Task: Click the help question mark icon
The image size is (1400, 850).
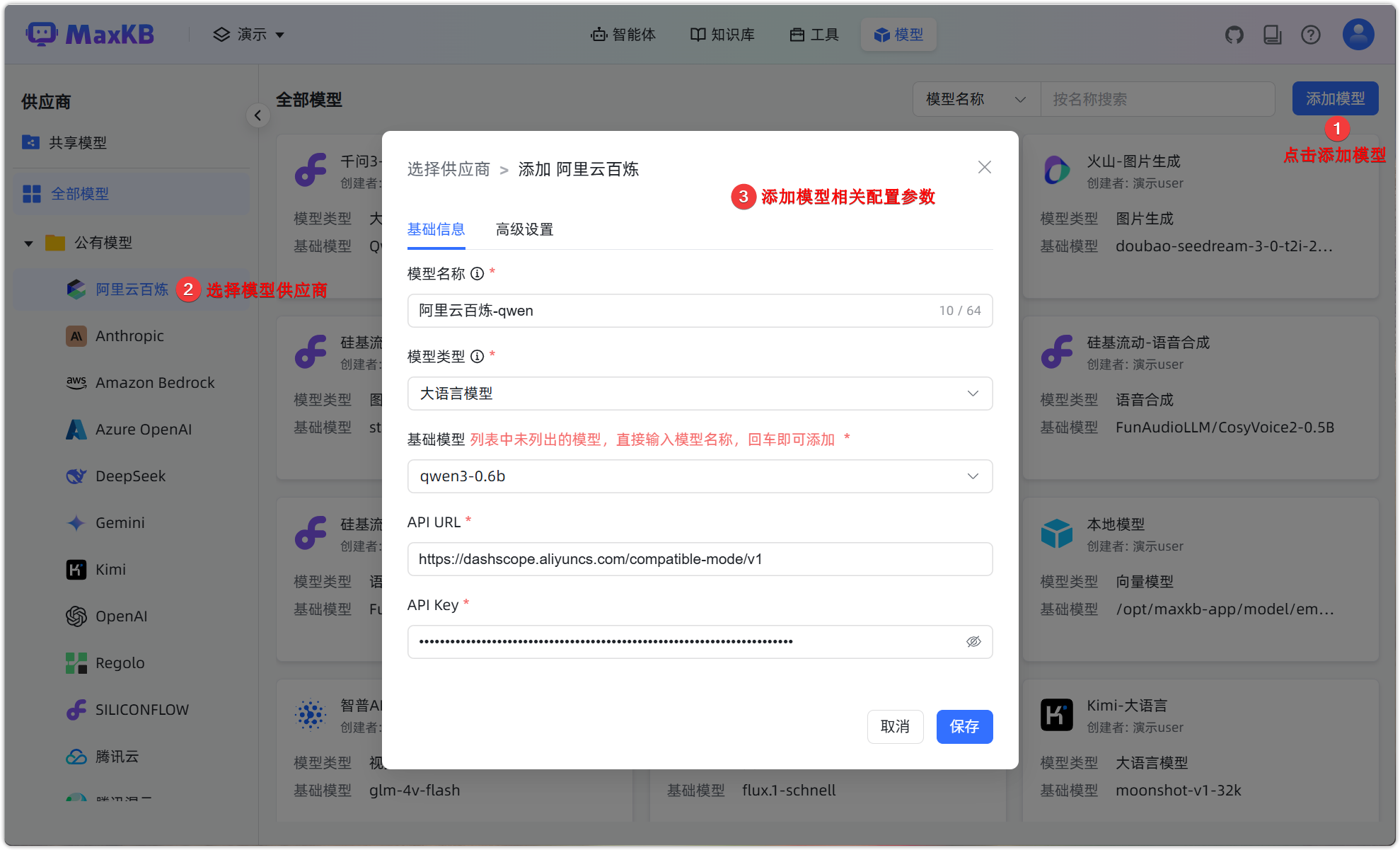Action: coord(1311,34)
